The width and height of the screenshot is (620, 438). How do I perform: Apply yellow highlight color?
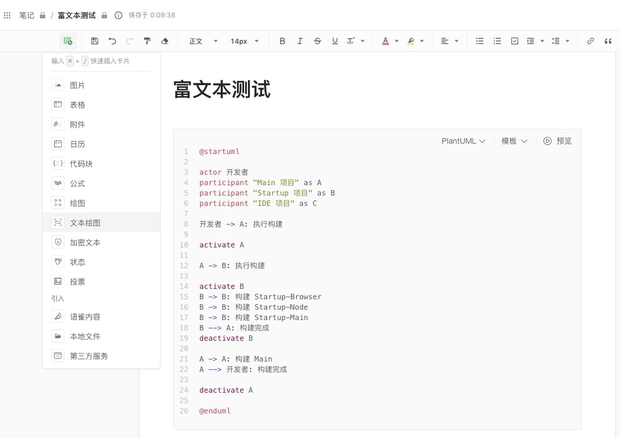(x=411, y=41)
